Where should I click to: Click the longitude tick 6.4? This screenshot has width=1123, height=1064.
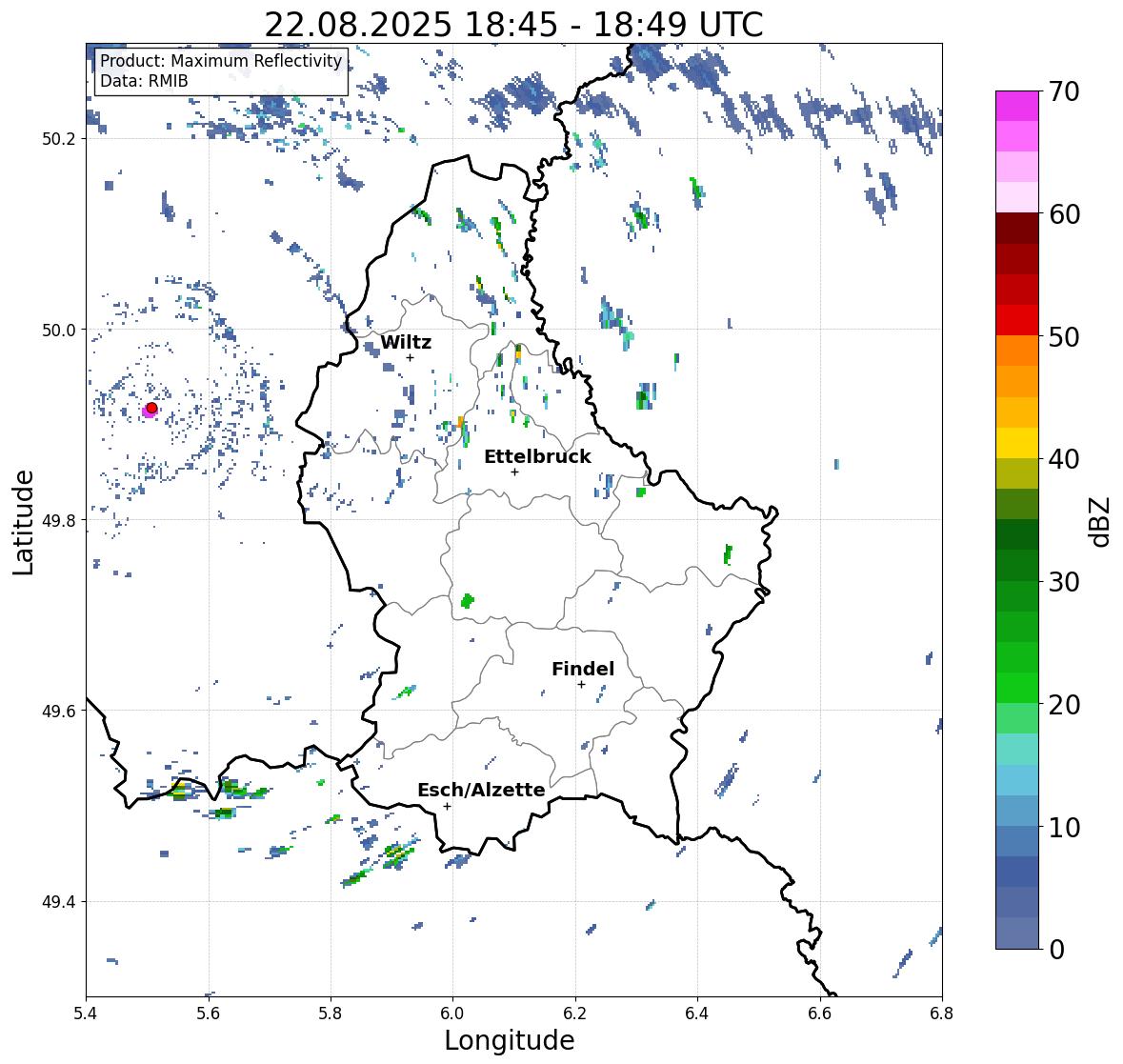point(697,1014)
